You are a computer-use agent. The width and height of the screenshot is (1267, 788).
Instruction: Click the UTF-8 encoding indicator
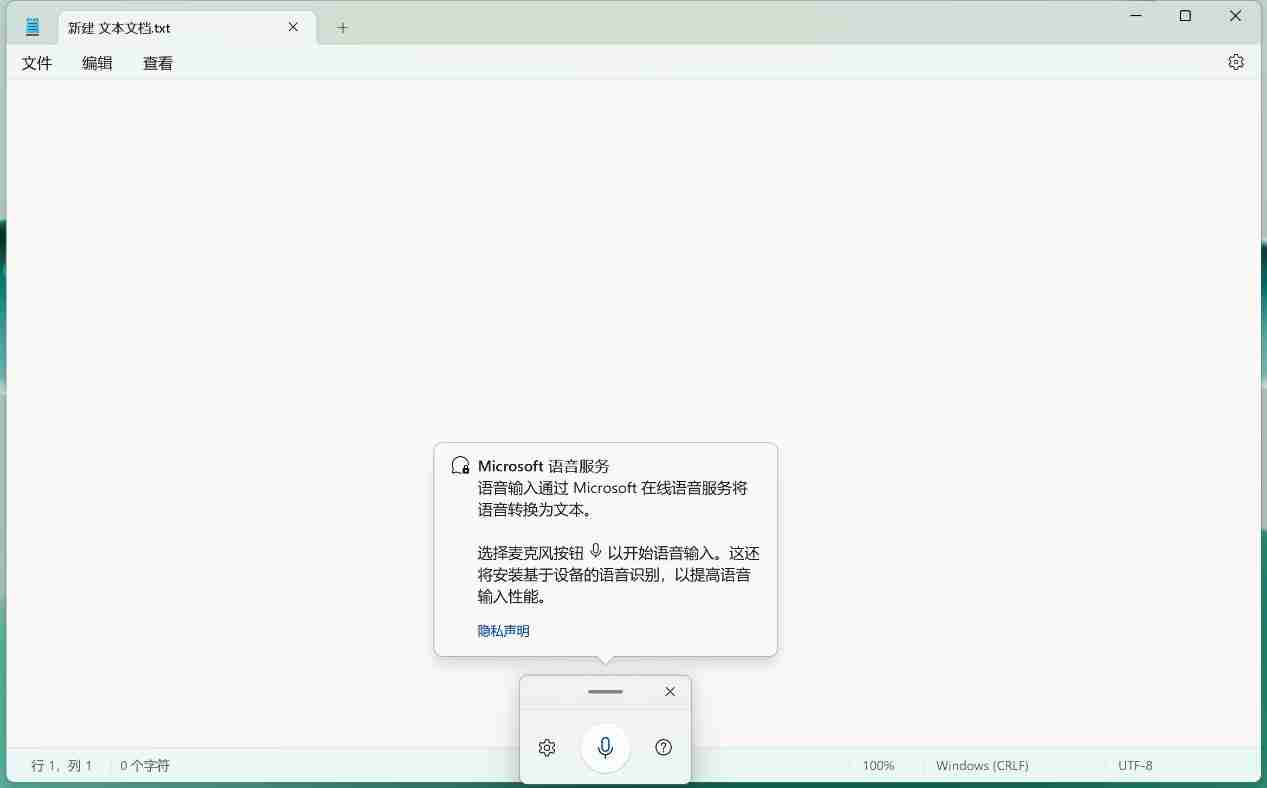1135,765
